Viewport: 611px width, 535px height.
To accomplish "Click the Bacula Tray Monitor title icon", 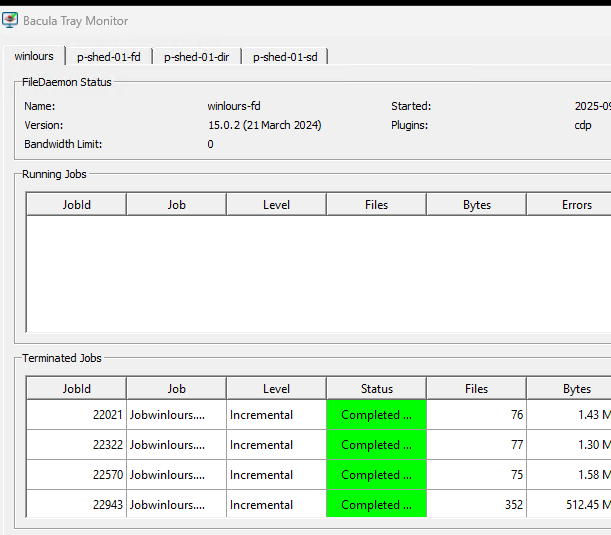I will pyautogui.click(x=12, y=20).
